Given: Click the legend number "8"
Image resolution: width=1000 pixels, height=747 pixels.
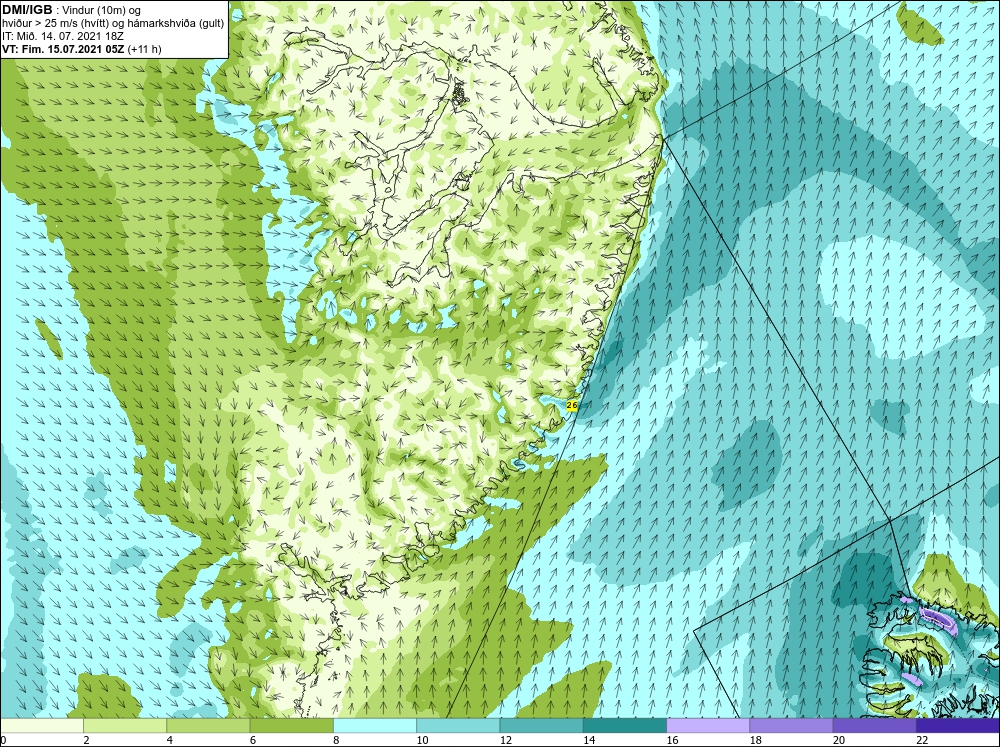Looking at the screenshot, I should point(336,740).
